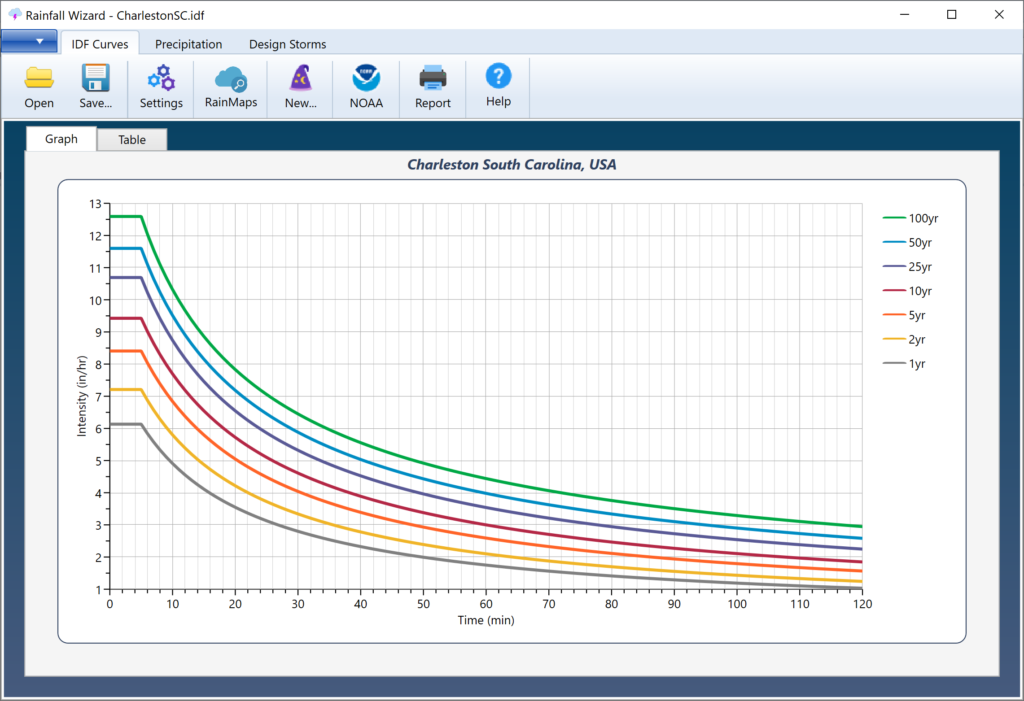The height and width of the screenshot is (701, 1024).
Task: Launch RainMaps cloud search icon
Action: [231, 79]
